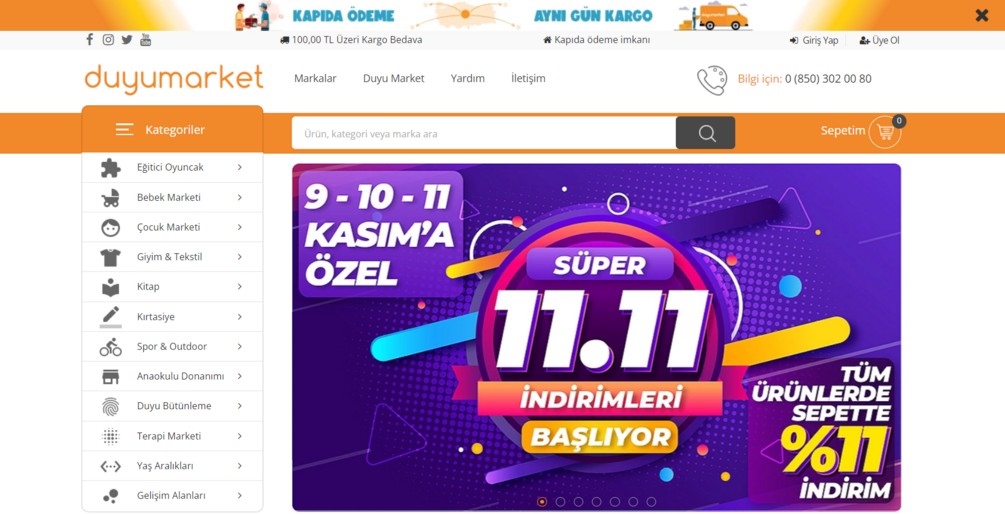
Task: Click the magnifier search button
Action: click(706, 133)
